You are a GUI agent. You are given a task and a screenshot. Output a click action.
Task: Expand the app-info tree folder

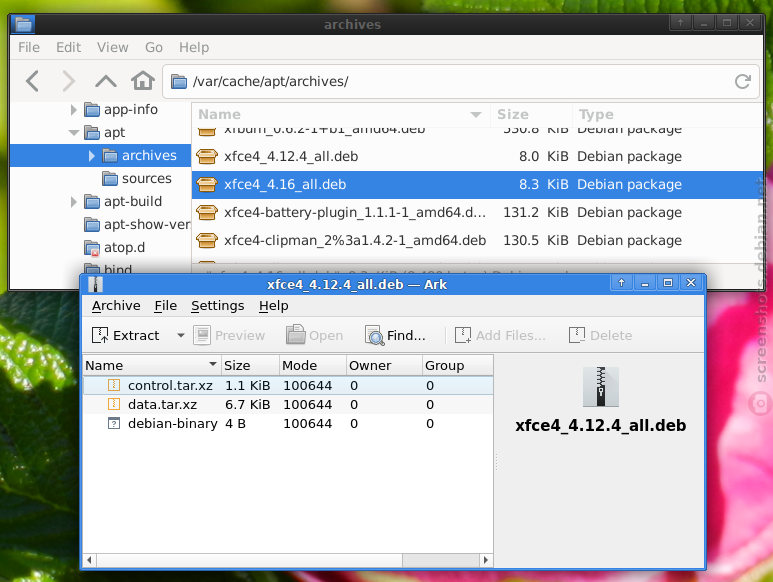click(73, 109)
